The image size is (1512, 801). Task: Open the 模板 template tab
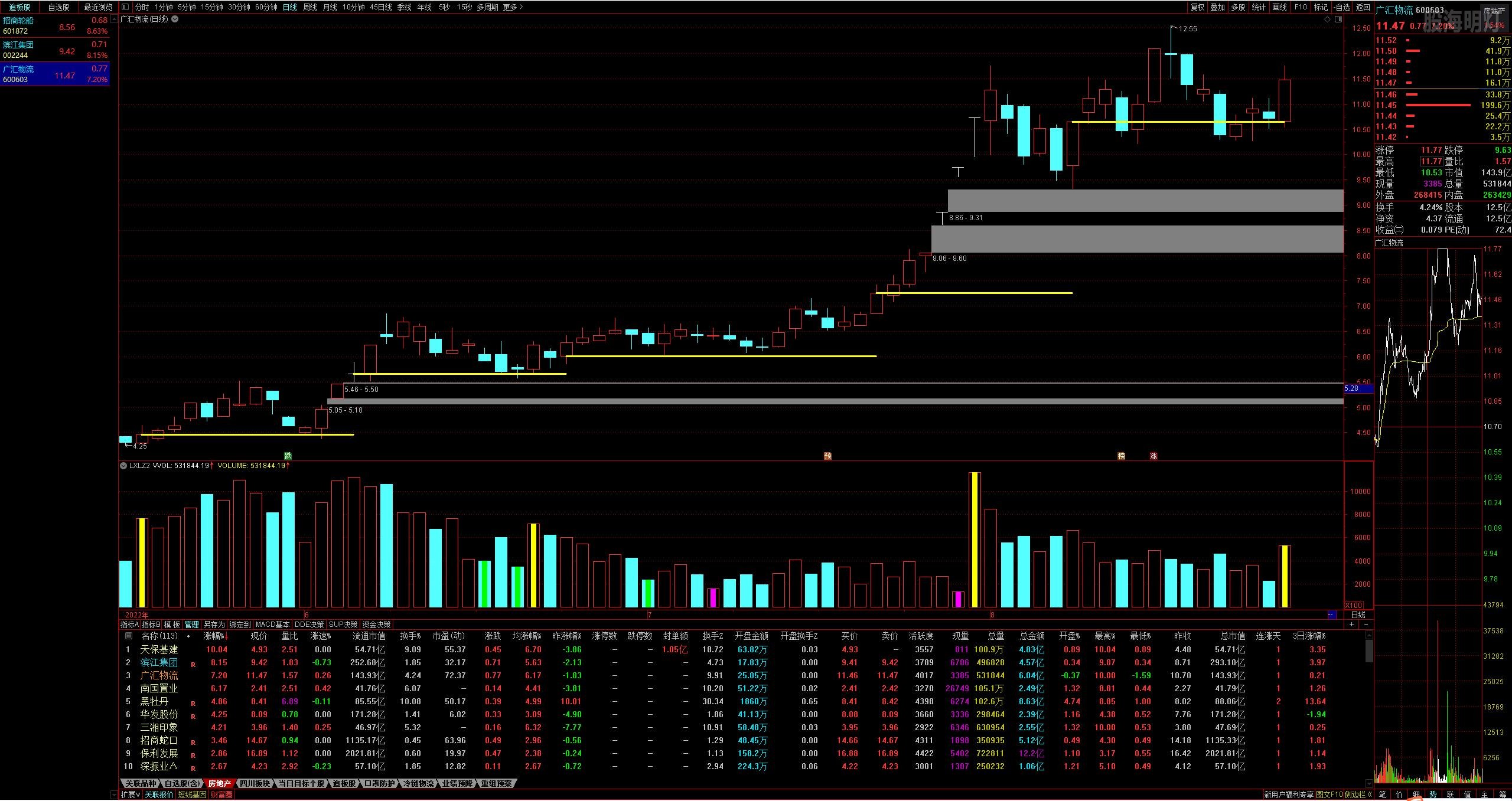(x=172, y=625)
